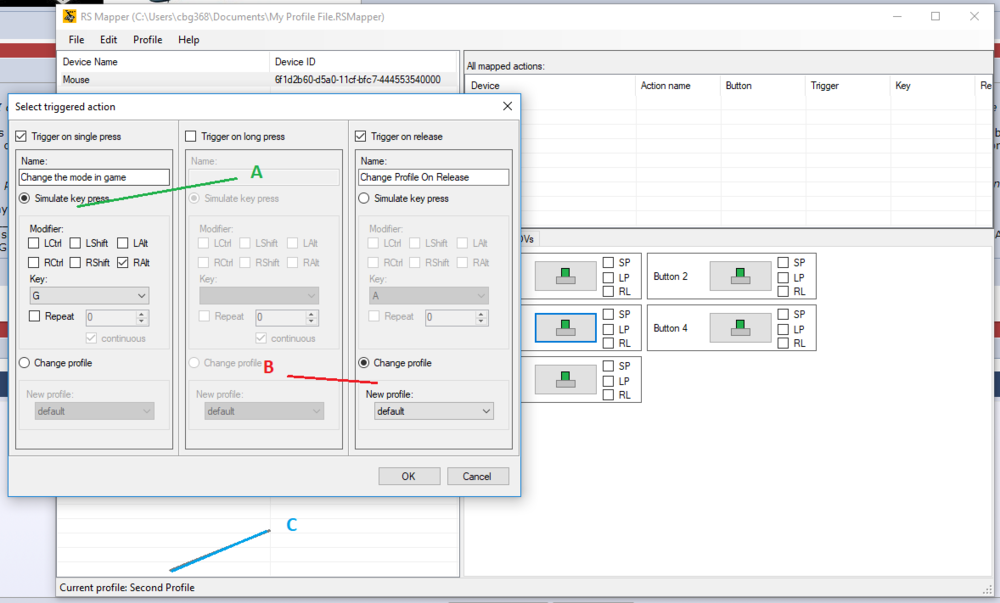The width and height of the screenshot is (1000, 603).
Task: Check RL box for Button 4
Action: tap(783, 343)
